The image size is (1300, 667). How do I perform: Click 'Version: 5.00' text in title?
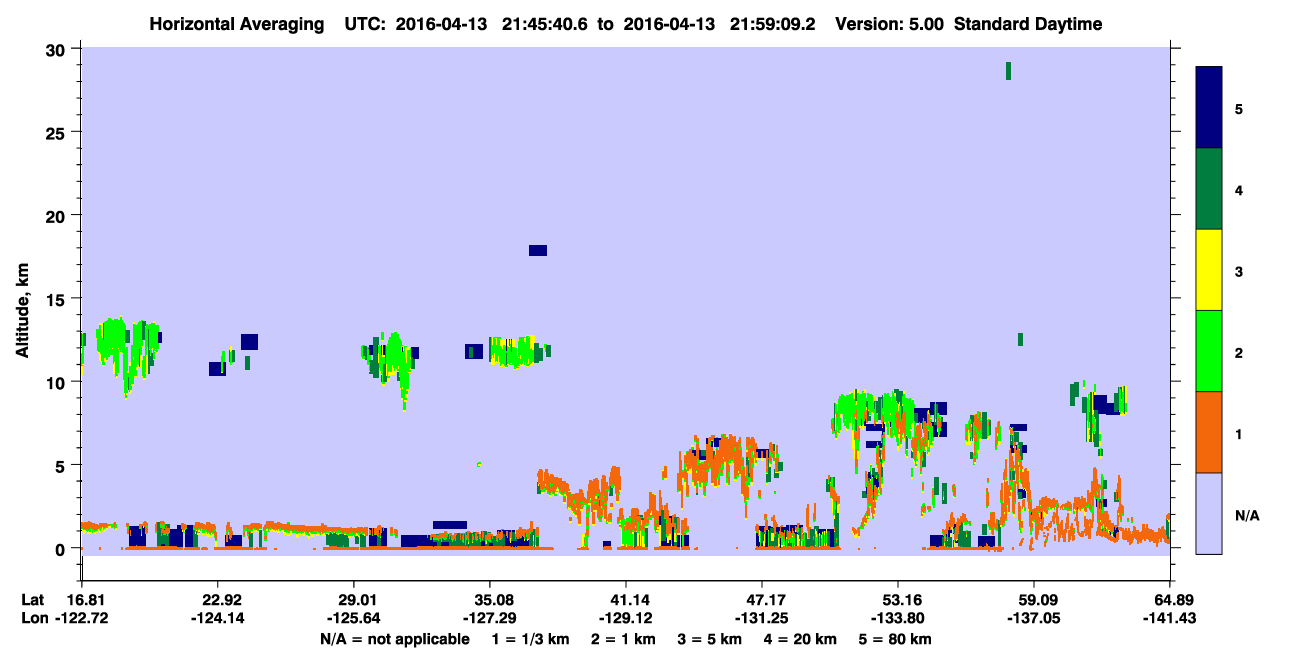[x=891, y=24]
